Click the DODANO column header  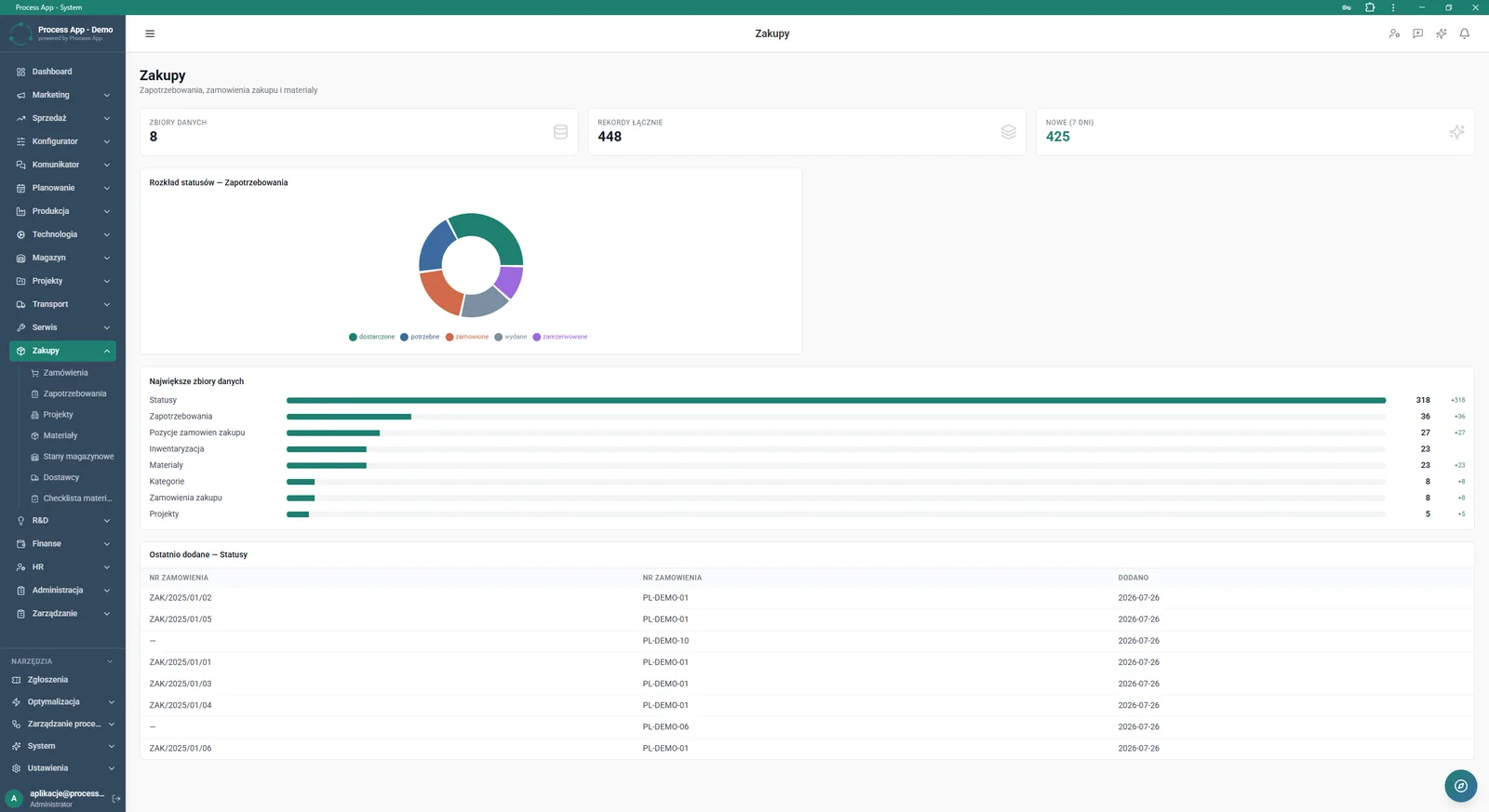point(1134,578)
